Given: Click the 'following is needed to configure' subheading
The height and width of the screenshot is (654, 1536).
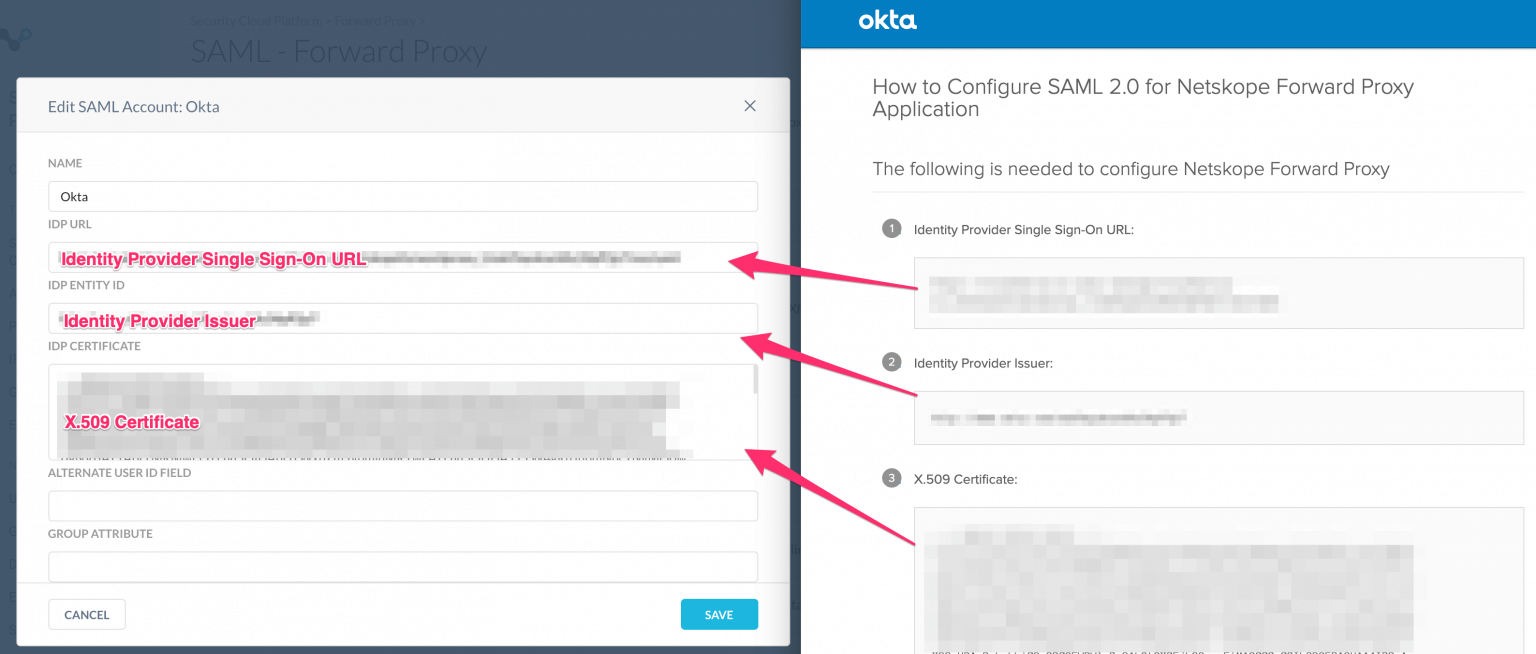Looking at the screenshot, I should pos(1131,169).
